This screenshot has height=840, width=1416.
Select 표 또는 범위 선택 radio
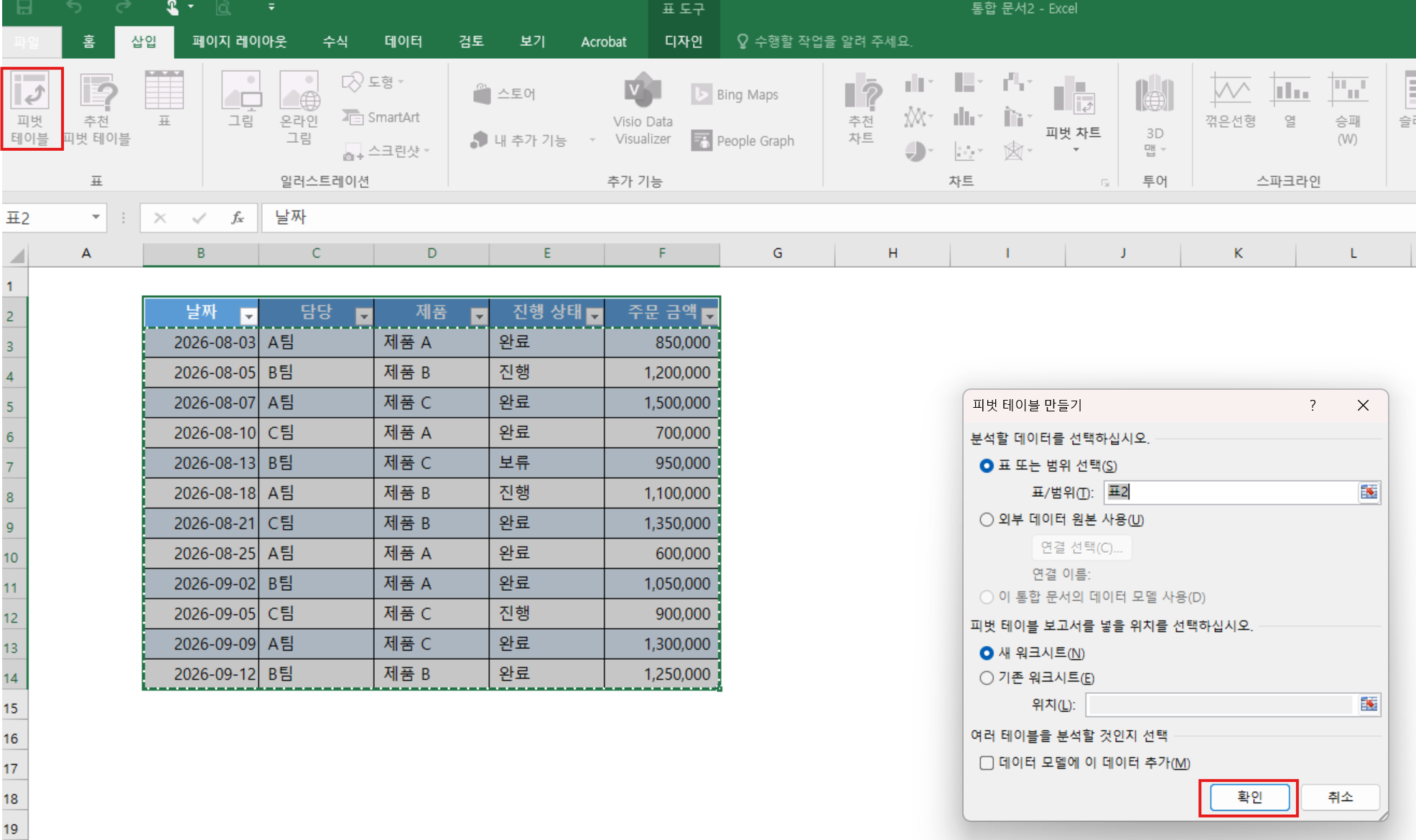(x=987, y=466)
